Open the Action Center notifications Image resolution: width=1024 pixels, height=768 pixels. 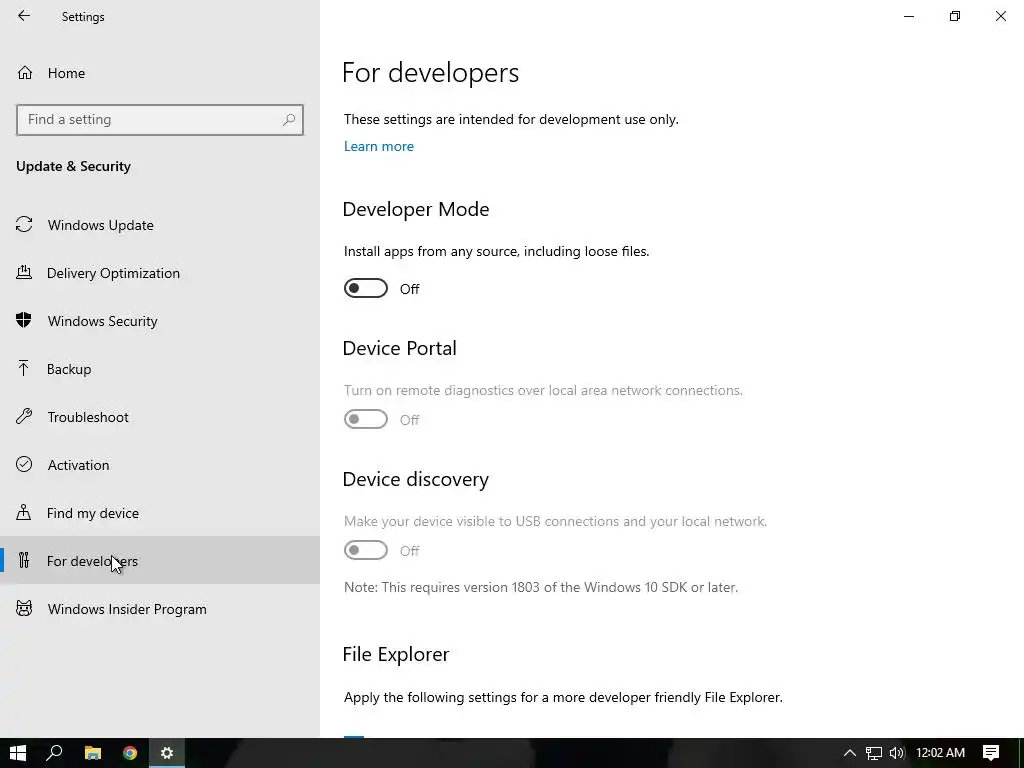(x=991, y=753)
